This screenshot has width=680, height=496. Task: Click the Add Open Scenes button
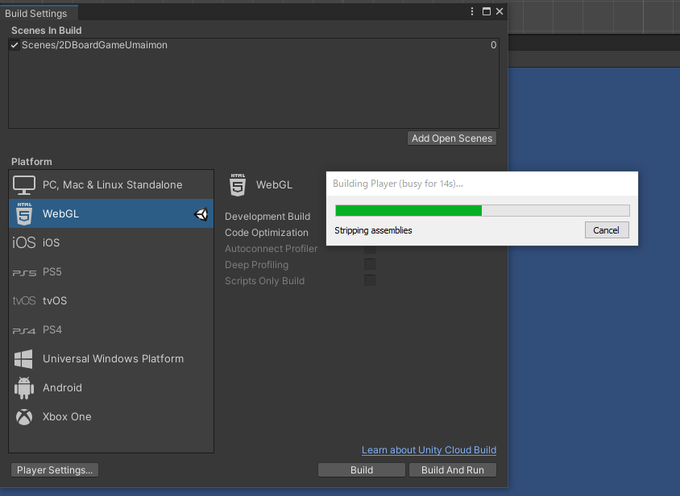(452, 138)
